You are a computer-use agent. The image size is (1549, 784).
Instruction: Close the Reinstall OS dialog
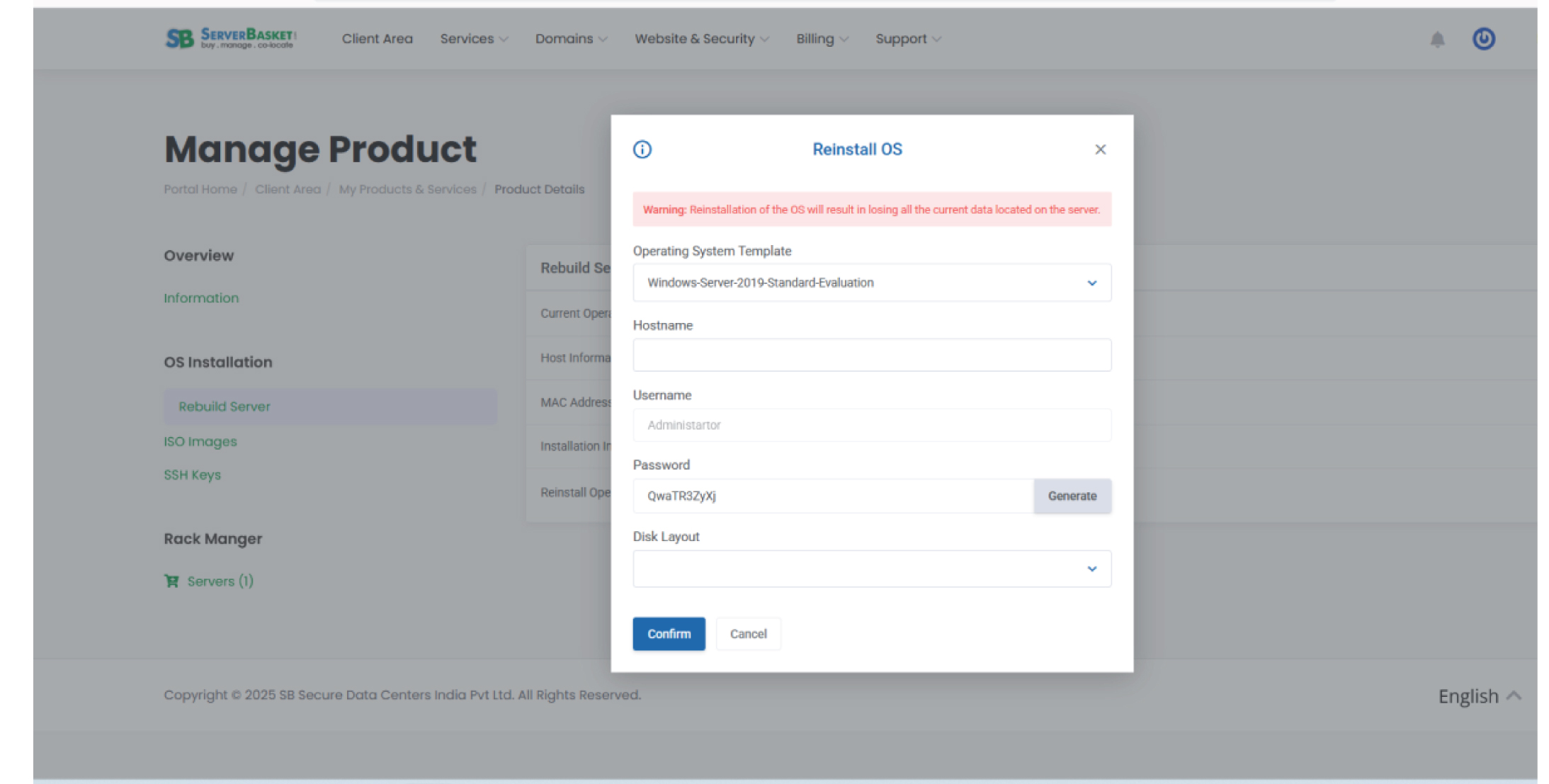pos(1100,149)
